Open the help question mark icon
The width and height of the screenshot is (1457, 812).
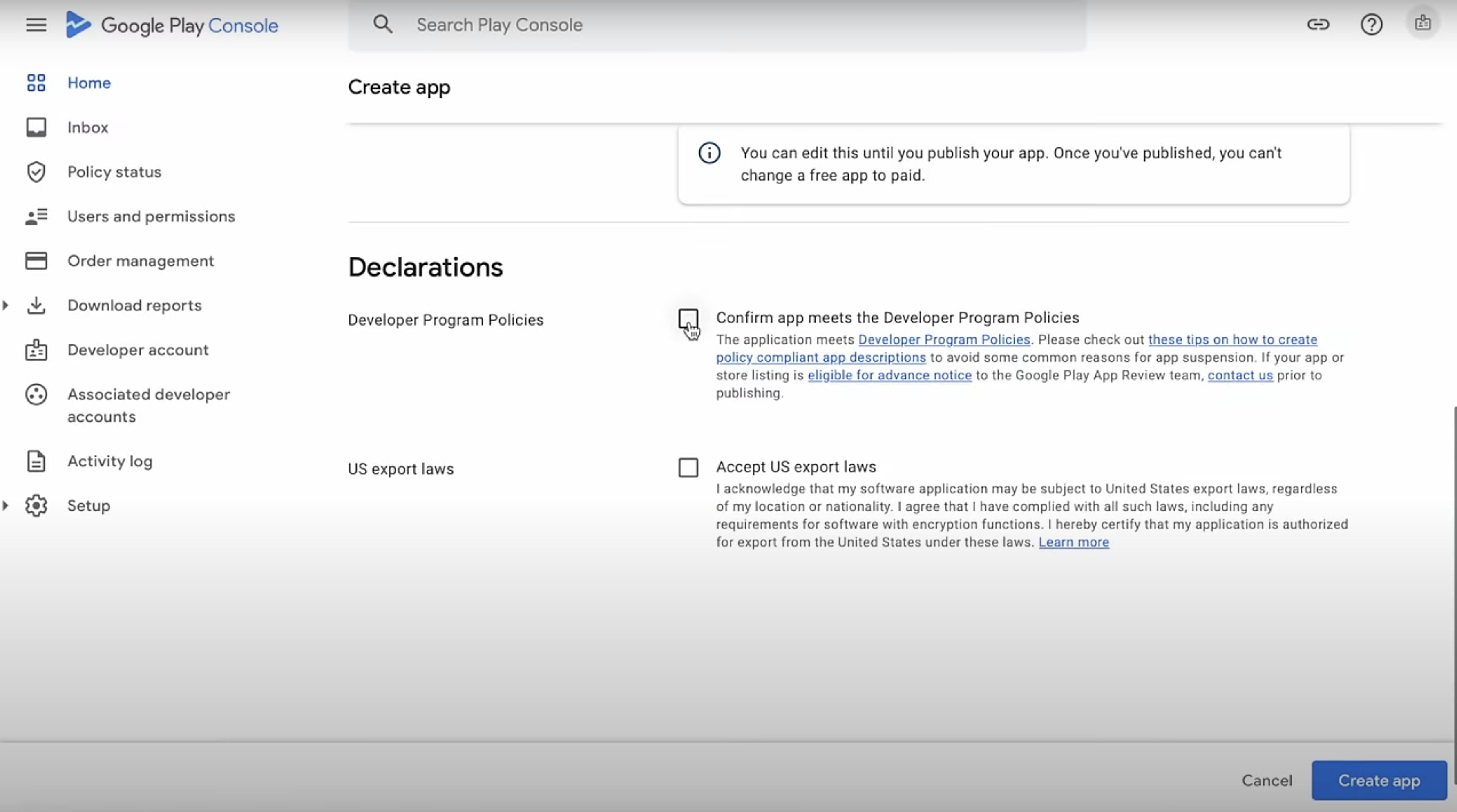(x=1371, y=25)
